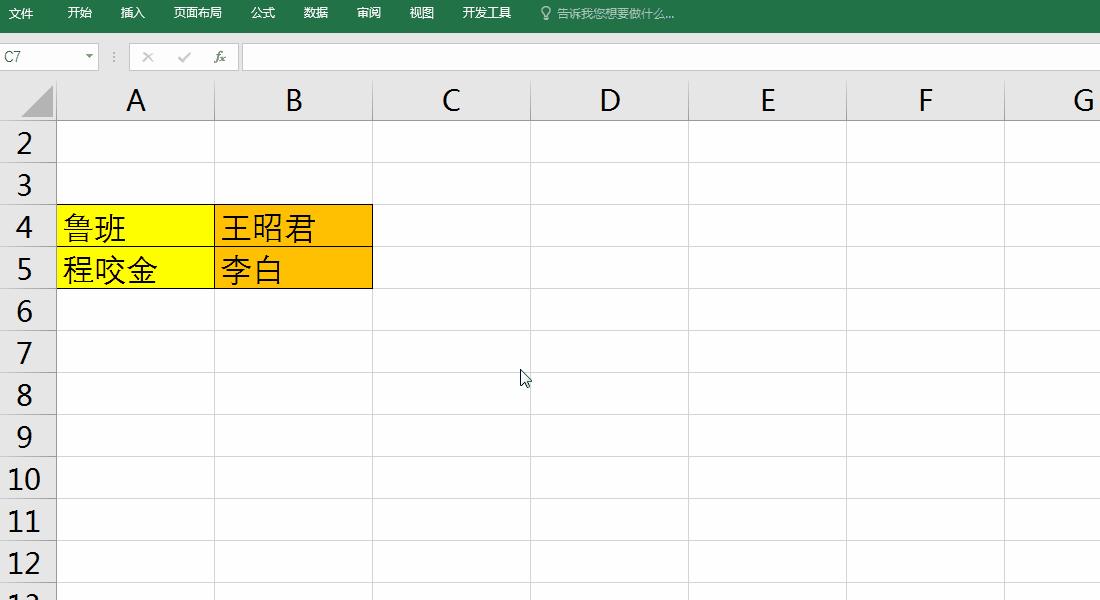
Task: Select the cell containing 李白
Action: pyautogui.click(x=292, y=268)
